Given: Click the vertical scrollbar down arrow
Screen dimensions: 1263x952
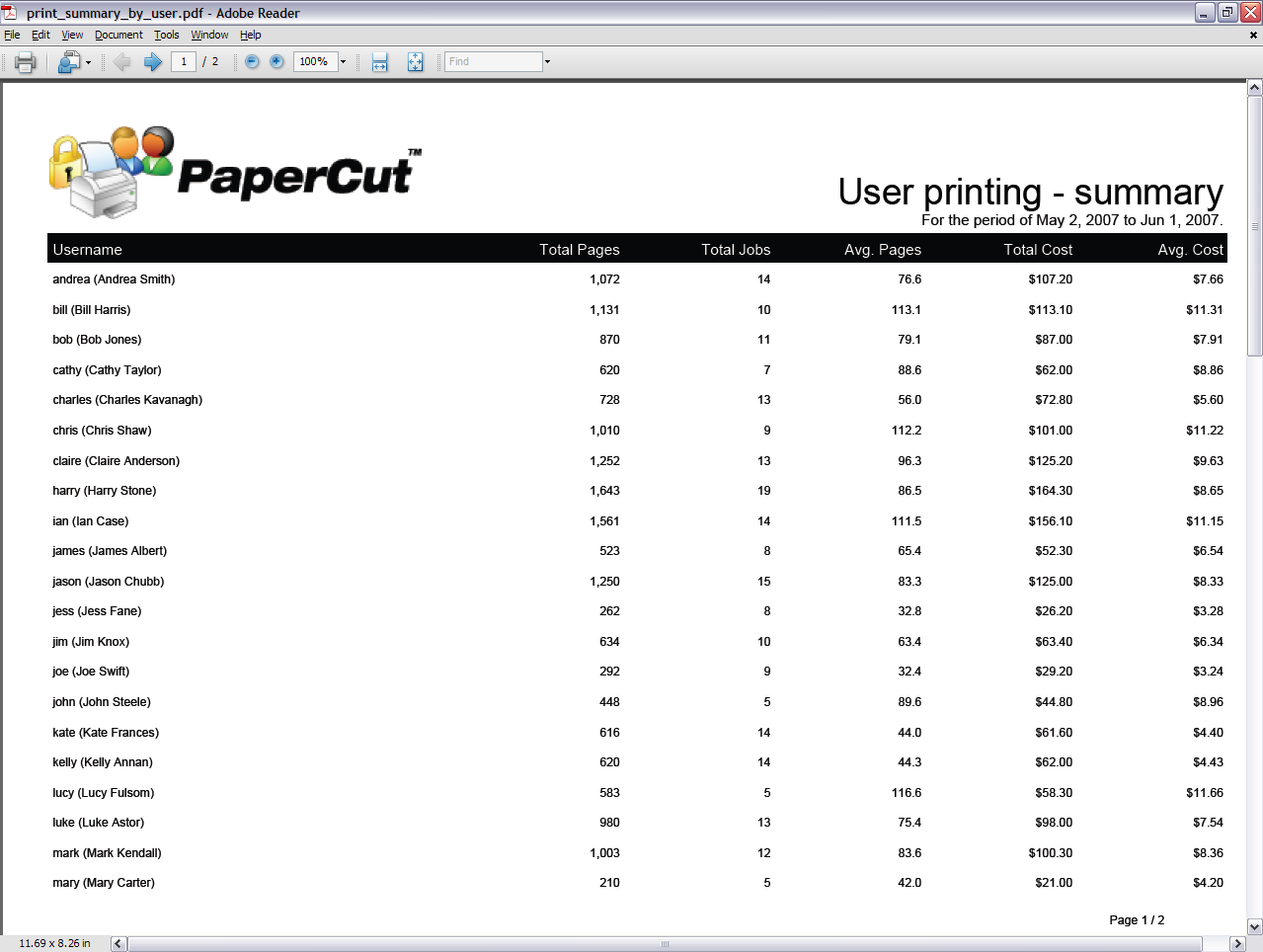Looking at the screenshot, I should click(x=1254, y=926).
